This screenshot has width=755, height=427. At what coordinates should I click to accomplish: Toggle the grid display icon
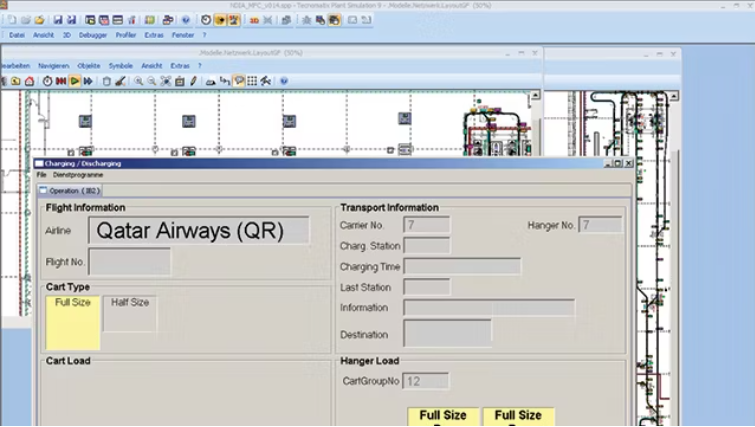(252, 81)
